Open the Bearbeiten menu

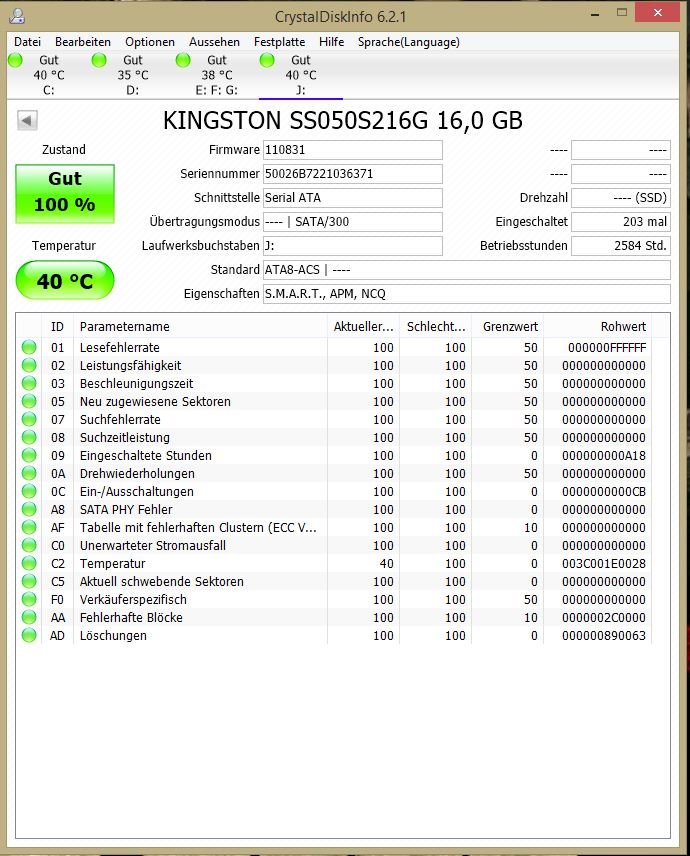(x=83, y=42)
